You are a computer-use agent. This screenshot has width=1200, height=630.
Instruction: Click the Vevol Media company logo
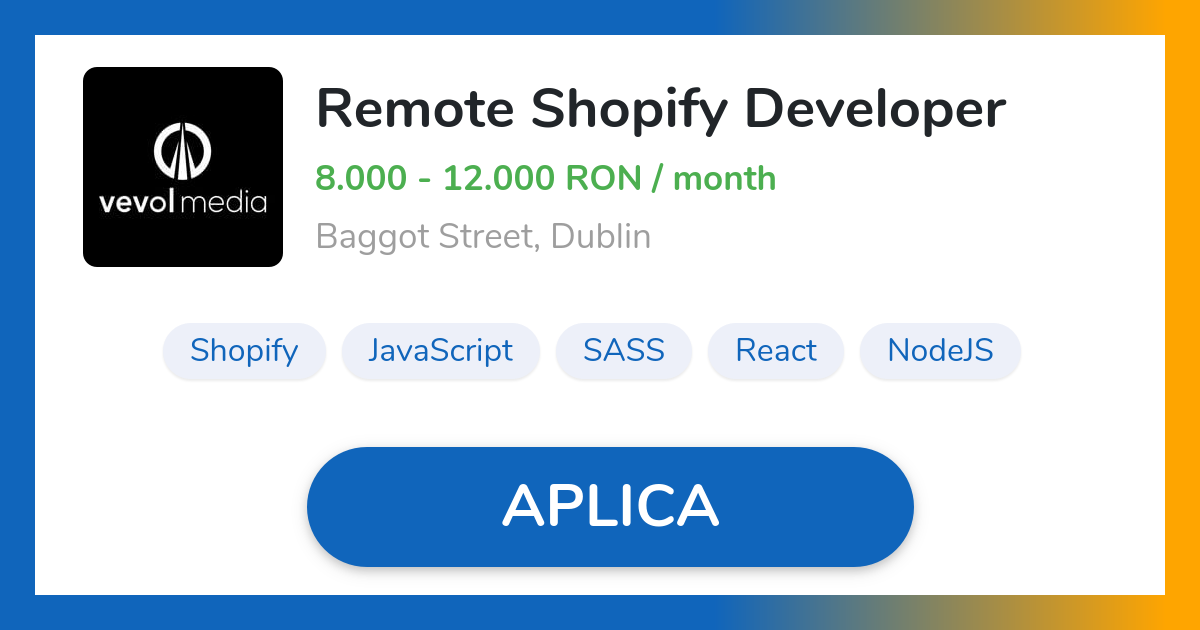(183, 166)
